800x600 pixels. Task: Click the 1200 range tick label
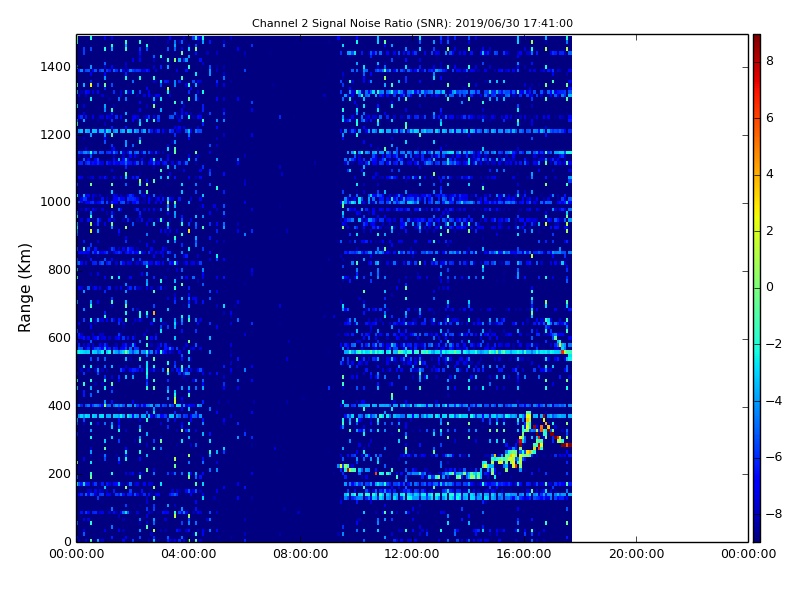click(56, 135)
